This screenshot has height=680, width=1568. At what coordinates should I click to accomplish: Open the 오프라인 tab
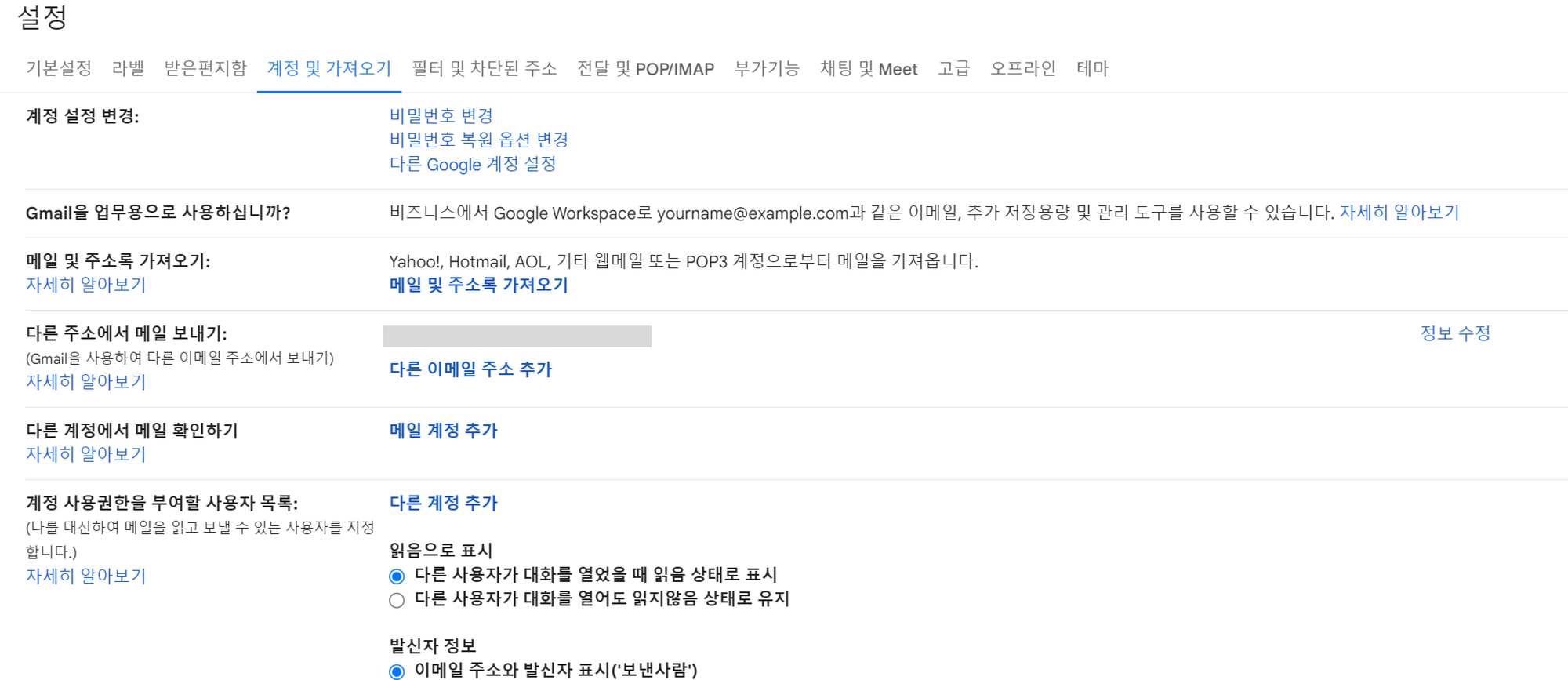[1022, 69]
